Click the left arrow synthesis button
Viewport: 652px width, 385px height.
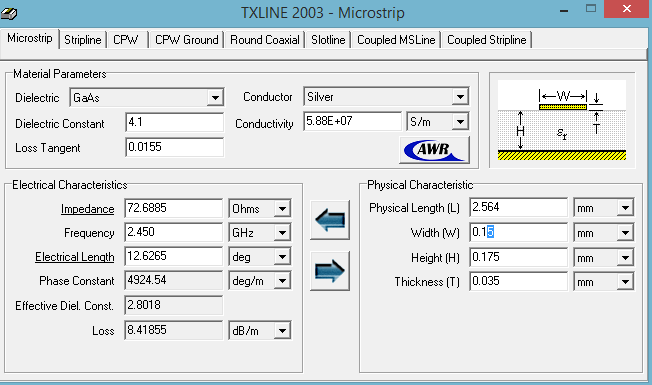coord(330,220)
